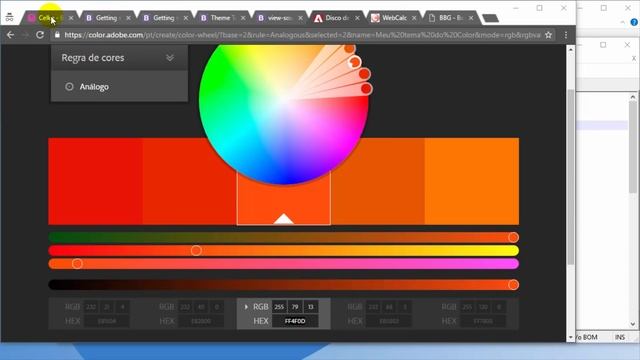
Task: Click the white base-color triangle marker
Action: click(x=284, y=219)
